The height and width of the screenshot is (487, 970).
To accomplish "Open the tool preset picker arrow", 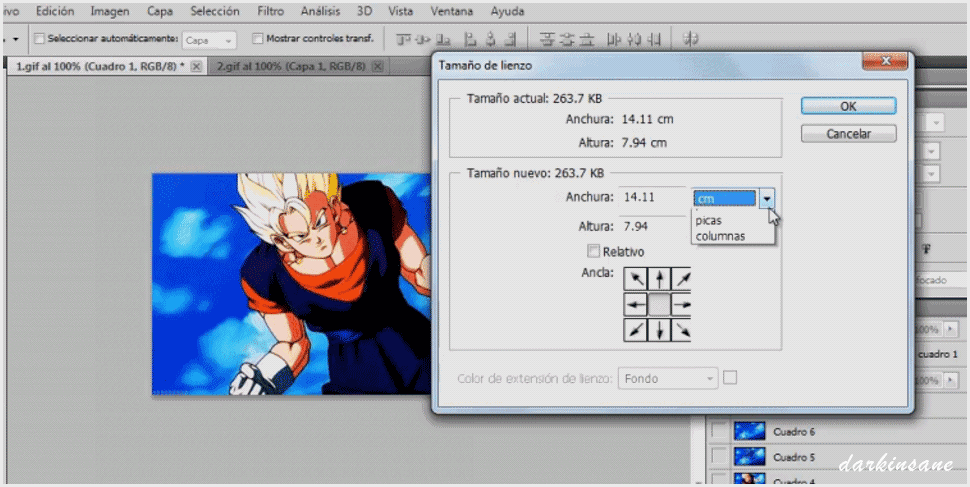I will point(15,39).
